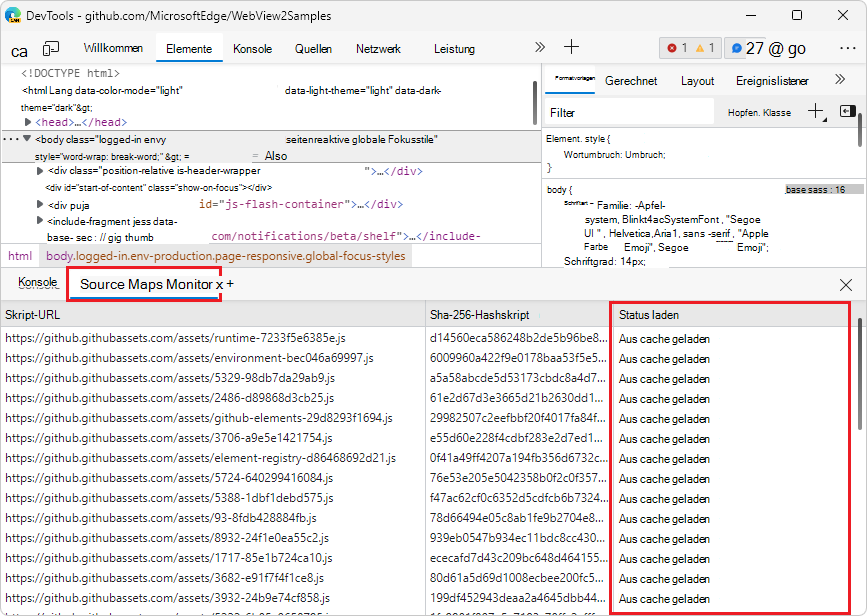Toggle Hopfen. Klasse element state button
Viewport: 867px width, 616px height.
tap(759, 112)
